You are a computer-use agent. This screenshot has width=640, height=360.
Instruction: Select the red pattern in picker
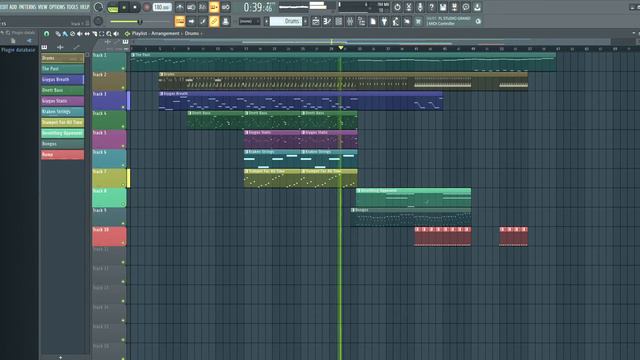[62, 154]
